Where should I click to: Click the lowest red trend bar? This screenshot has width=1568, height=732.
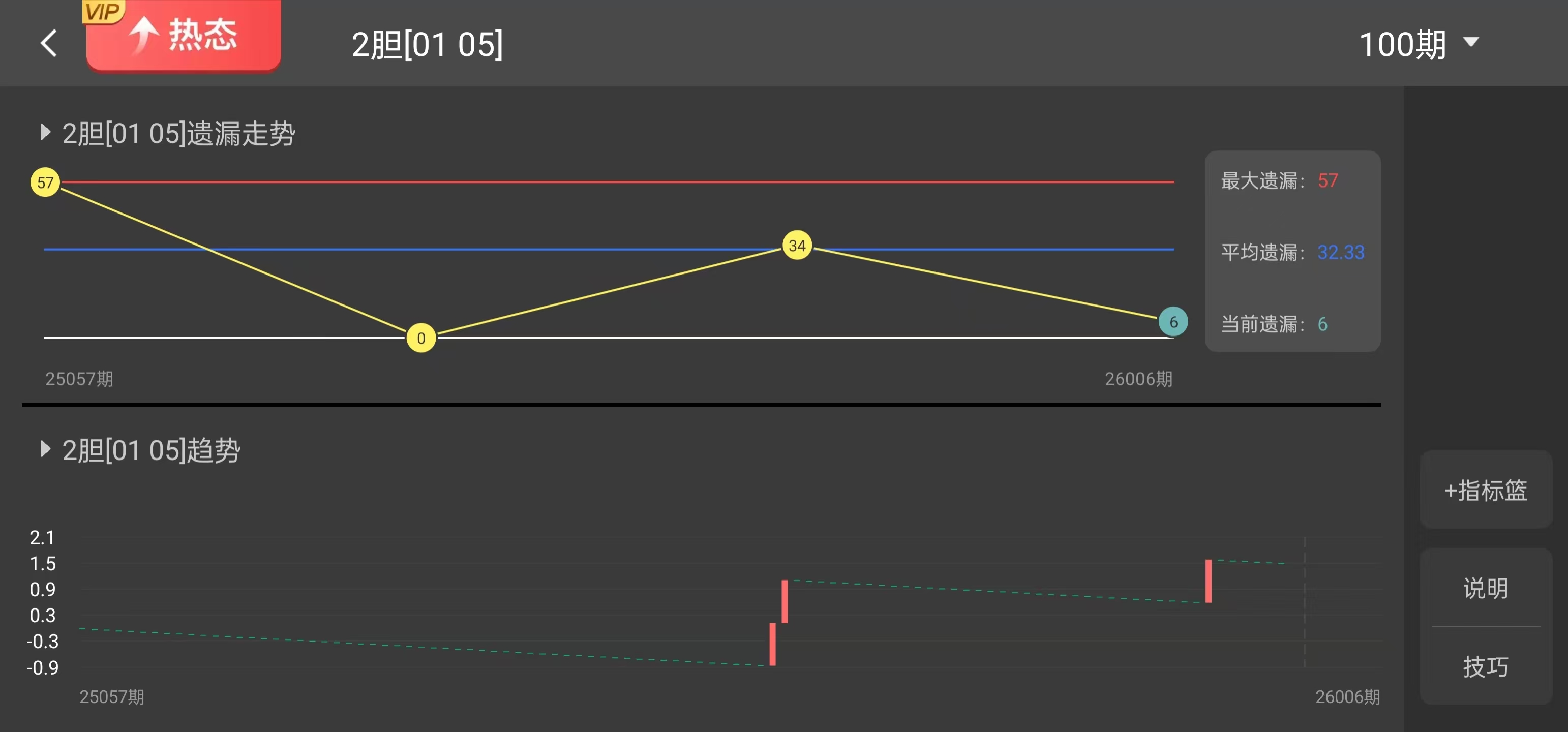pos(772,645)
